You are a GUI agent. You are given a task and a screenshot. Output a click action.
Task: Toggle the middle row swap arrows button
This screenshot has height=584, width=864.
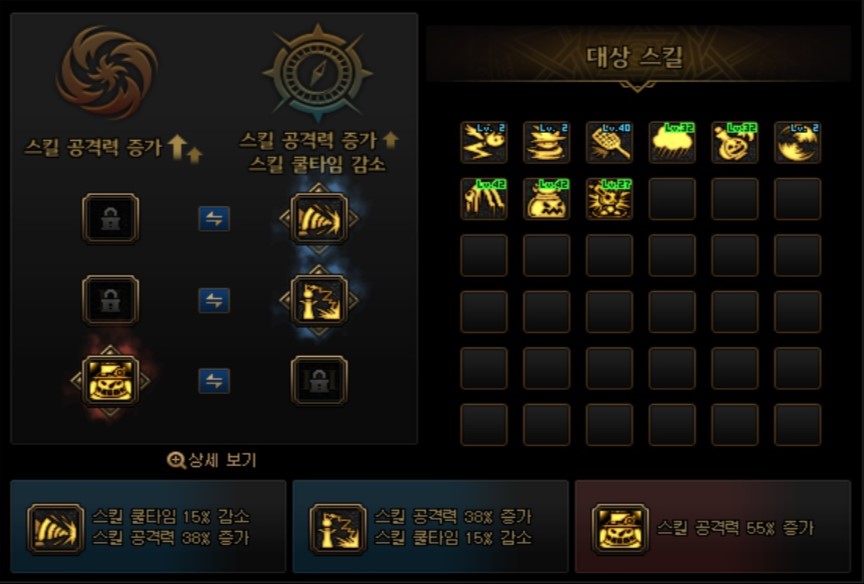[x=214, y=300]
